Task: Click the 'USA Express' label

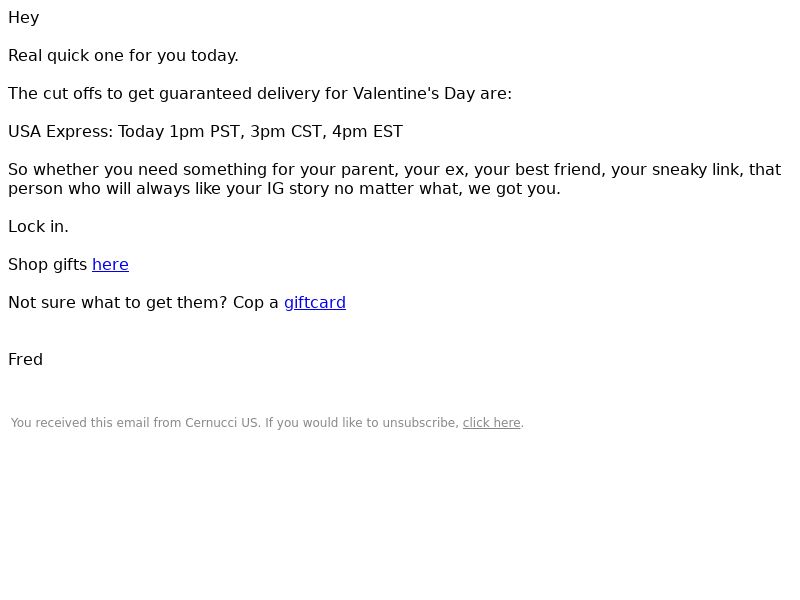Action: (x=60, y=132)
